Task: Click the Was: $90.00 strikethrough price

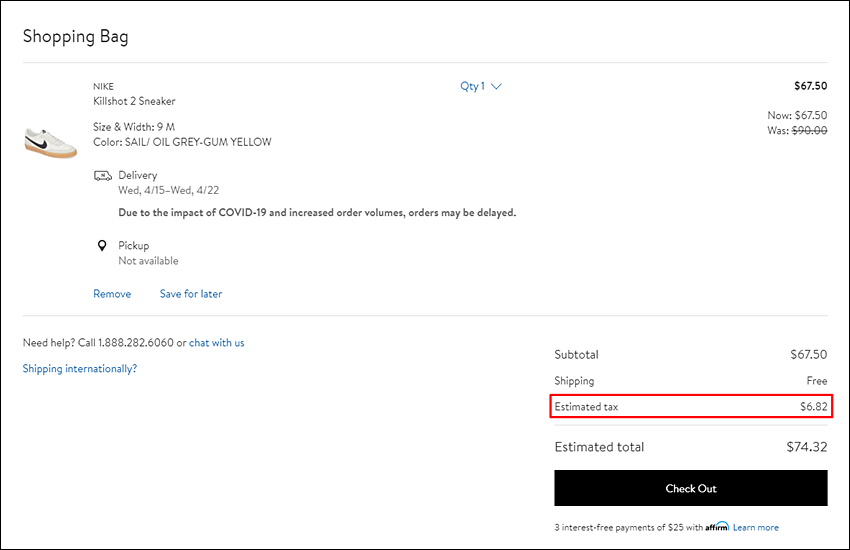Action: point(797,130)
